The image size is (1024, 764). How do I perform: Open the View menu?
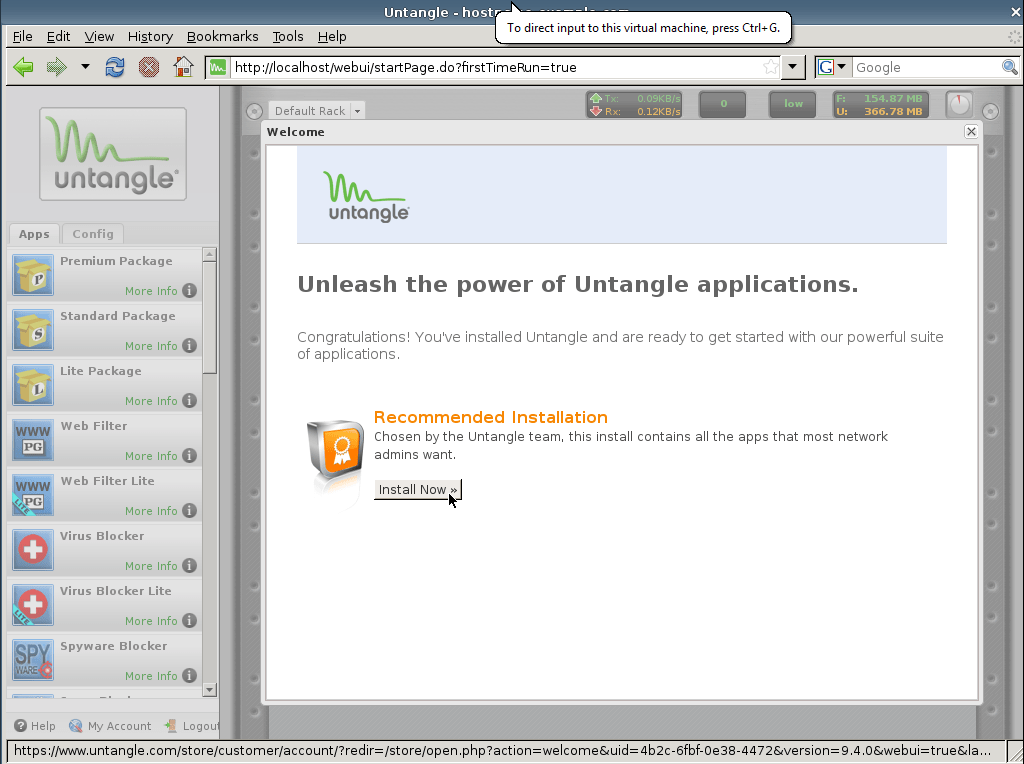(99, 37)
